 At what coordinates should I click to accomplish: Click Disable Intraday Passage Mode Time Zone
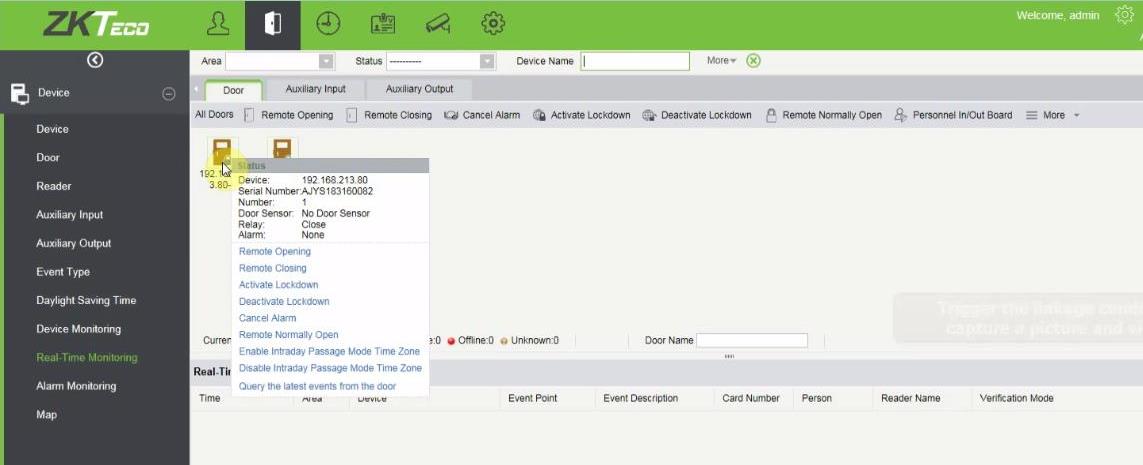pyautogui.click(x=330, y=368)
